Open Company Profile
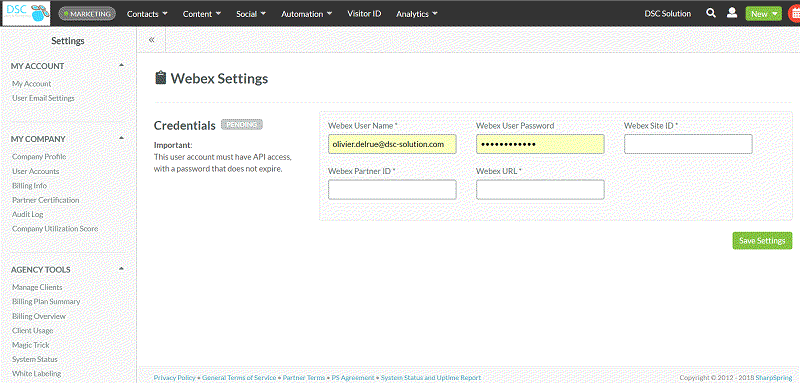The width and height of the screenshot is (800, 383). (39, 157)
